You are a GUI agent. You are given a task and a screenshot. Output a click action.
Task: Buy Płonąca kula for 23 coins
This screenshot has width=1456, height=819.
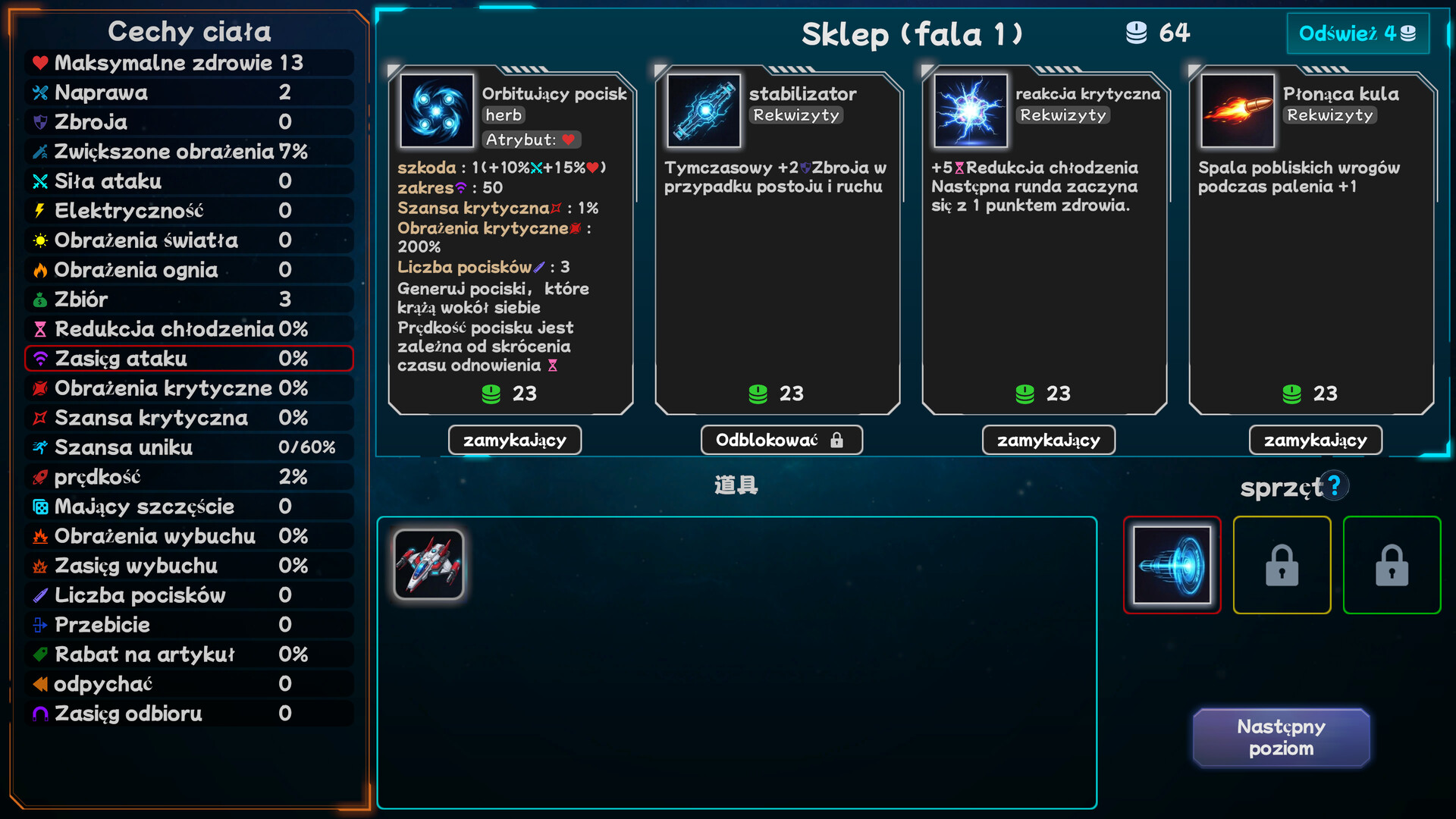[x=1311, y=394]
